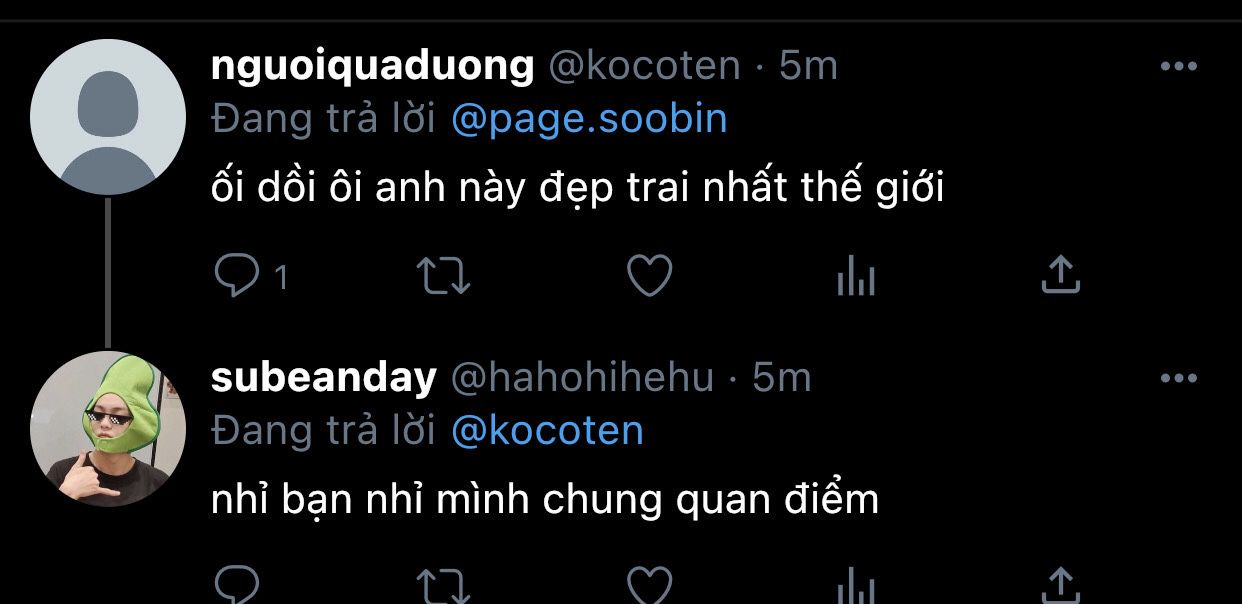Like subeanday's reply

(x=649, y=587)
